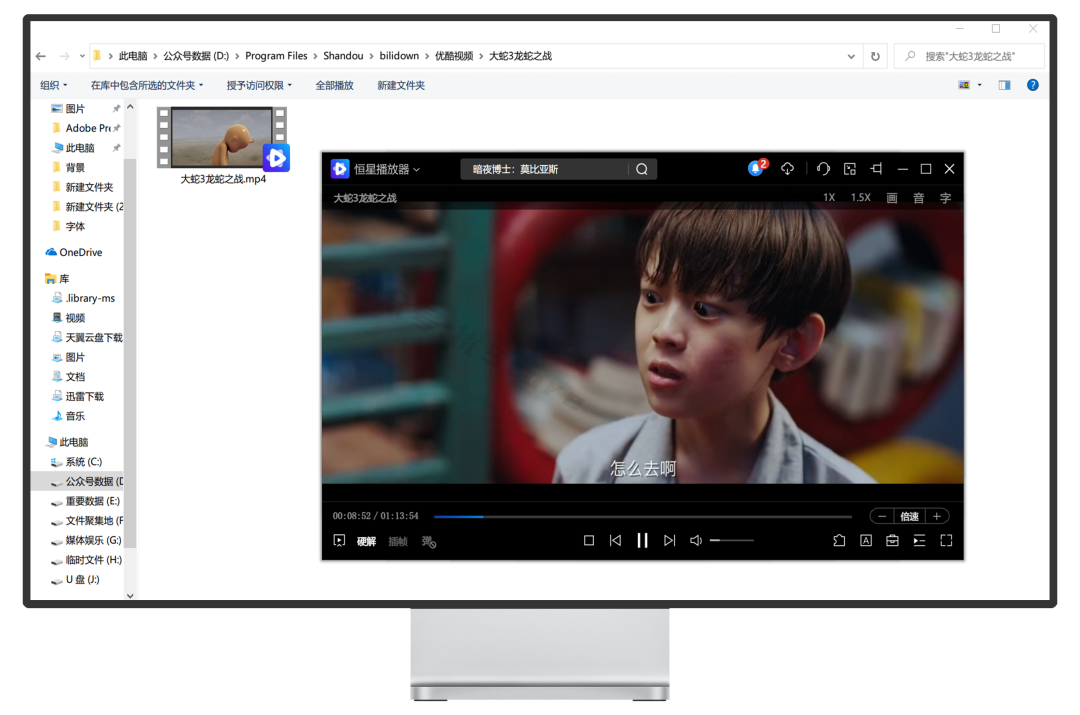This screenshot has width=1080, height=715.
Task: Open subtitle settings (字)
Action: pos(946,198)
